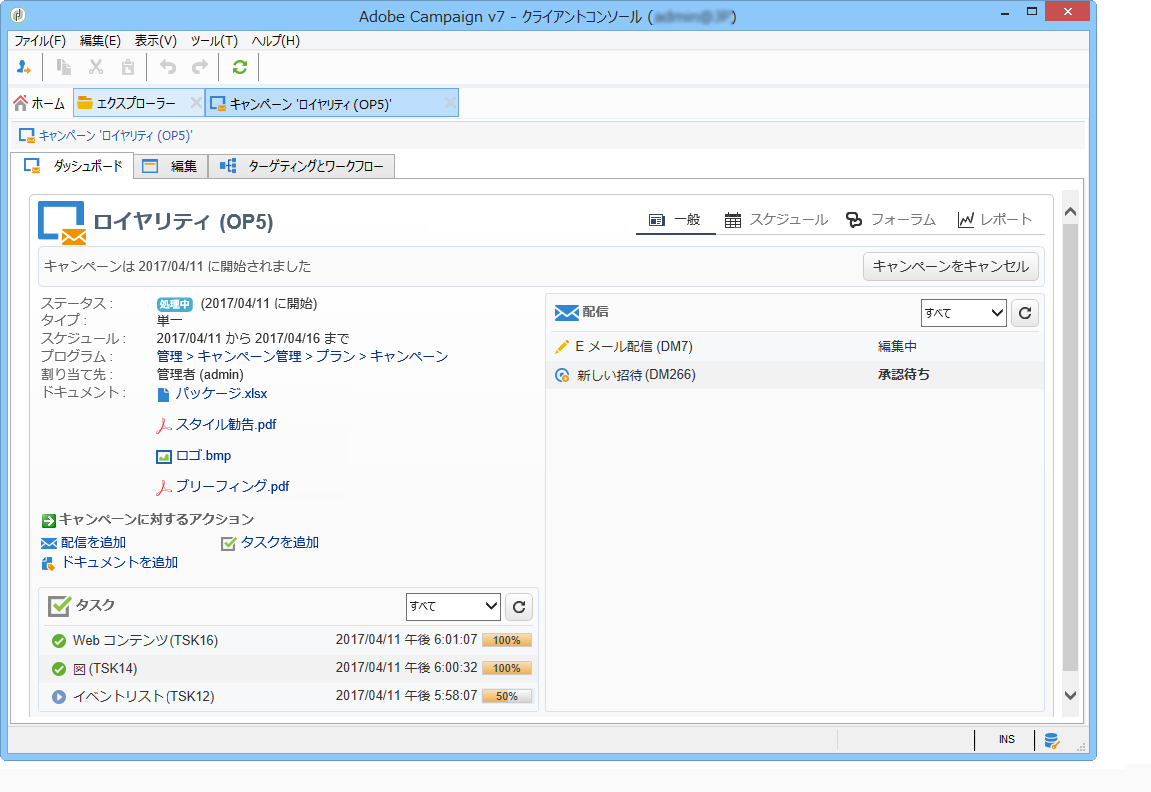
Task: Click the 100% progress bar of TSK16
Action: click(x=506, y=640)
